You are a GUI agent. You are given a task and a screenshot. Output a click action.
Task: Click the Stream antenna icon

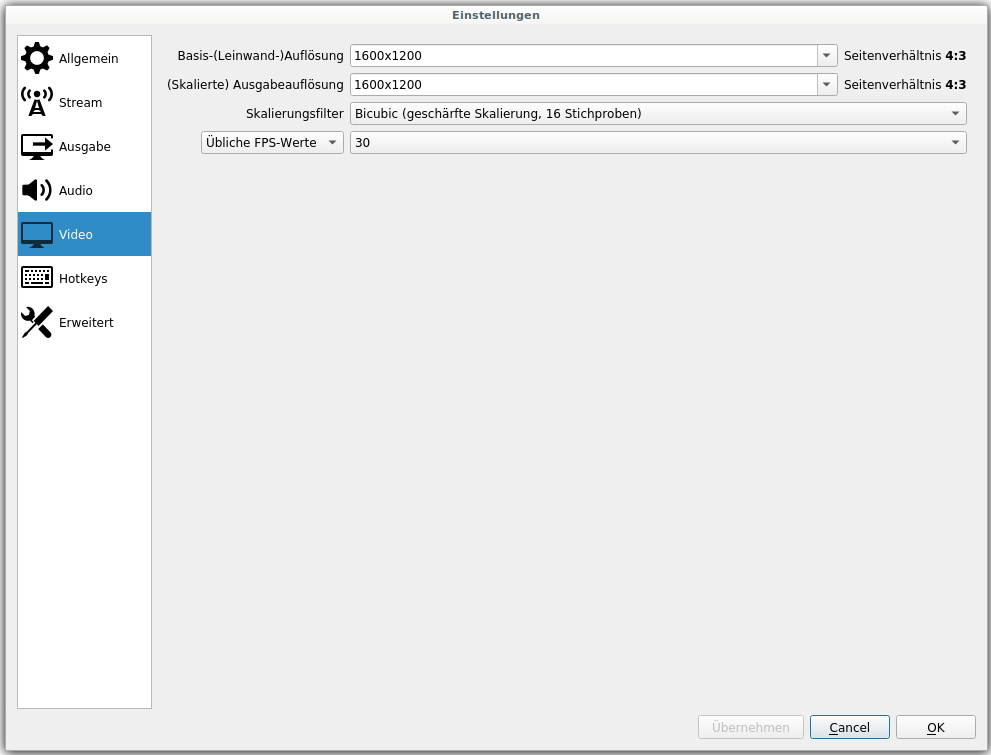37,102
